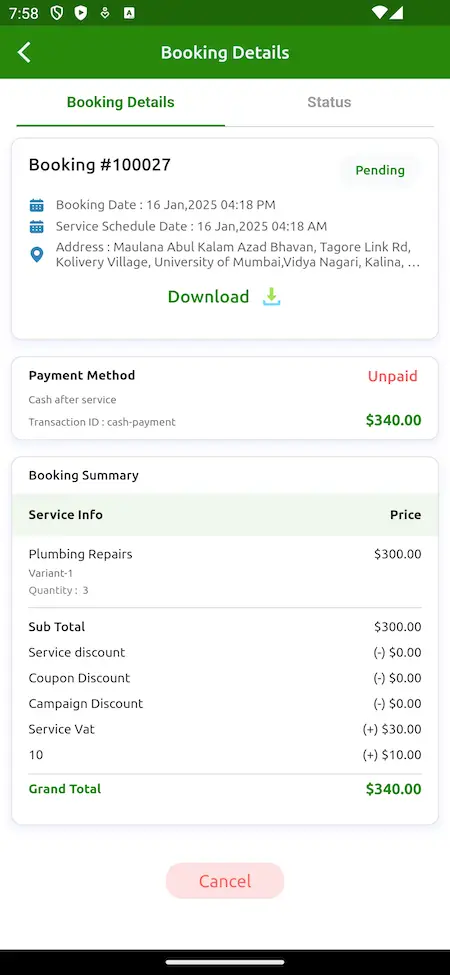Screen dimensions: 450x975
Task: Tap the back arrow in the header
Action: point(24,52)
